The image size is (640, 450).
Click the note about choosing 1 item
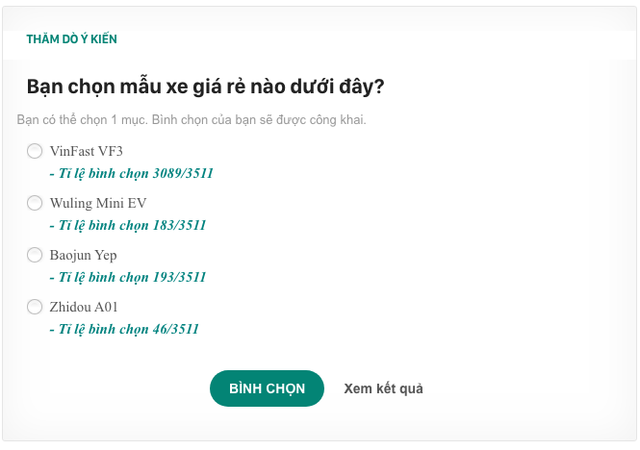tap(191, 120)
